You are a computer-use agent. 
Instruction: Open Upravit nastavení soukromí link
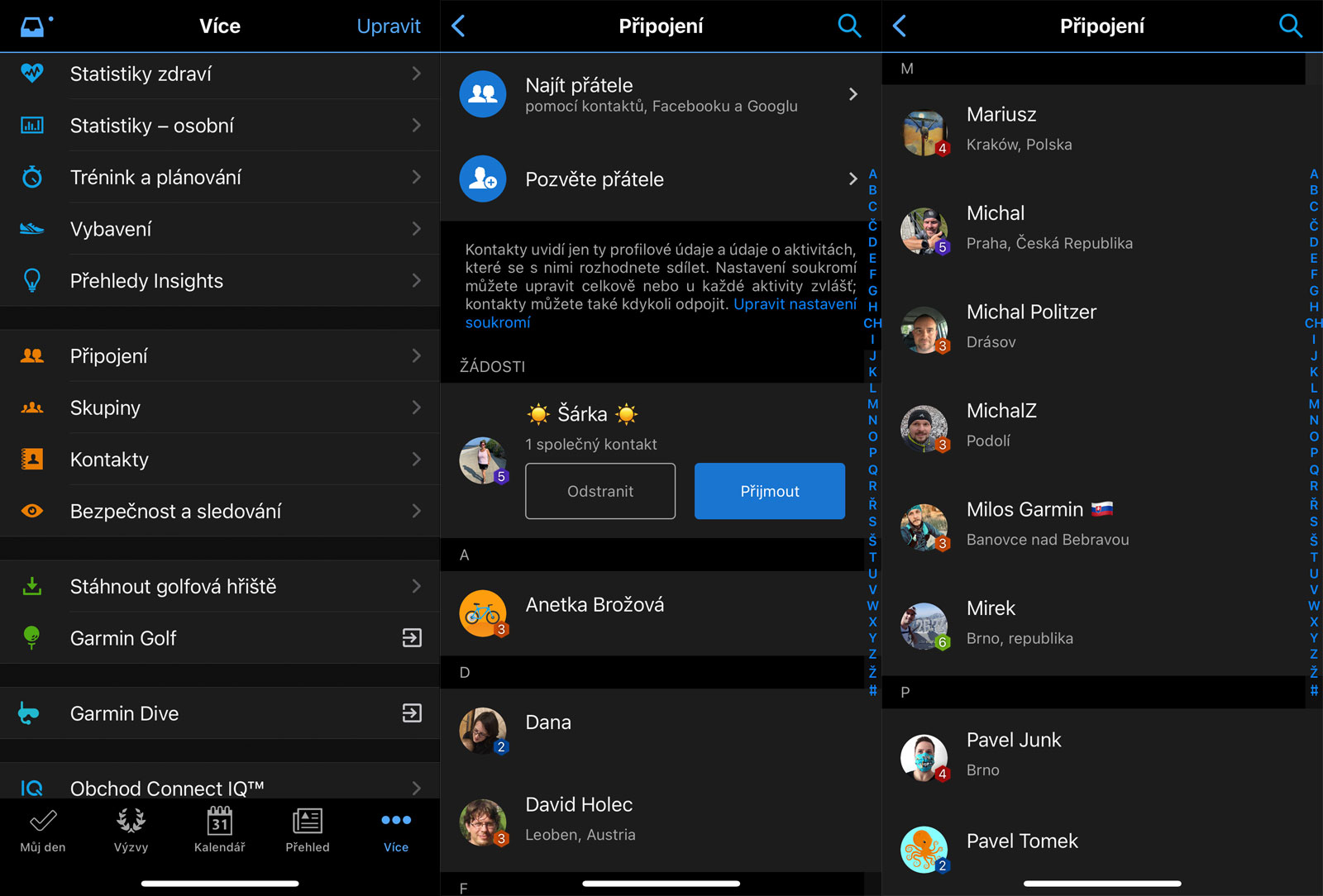click(x=794, y=305)
